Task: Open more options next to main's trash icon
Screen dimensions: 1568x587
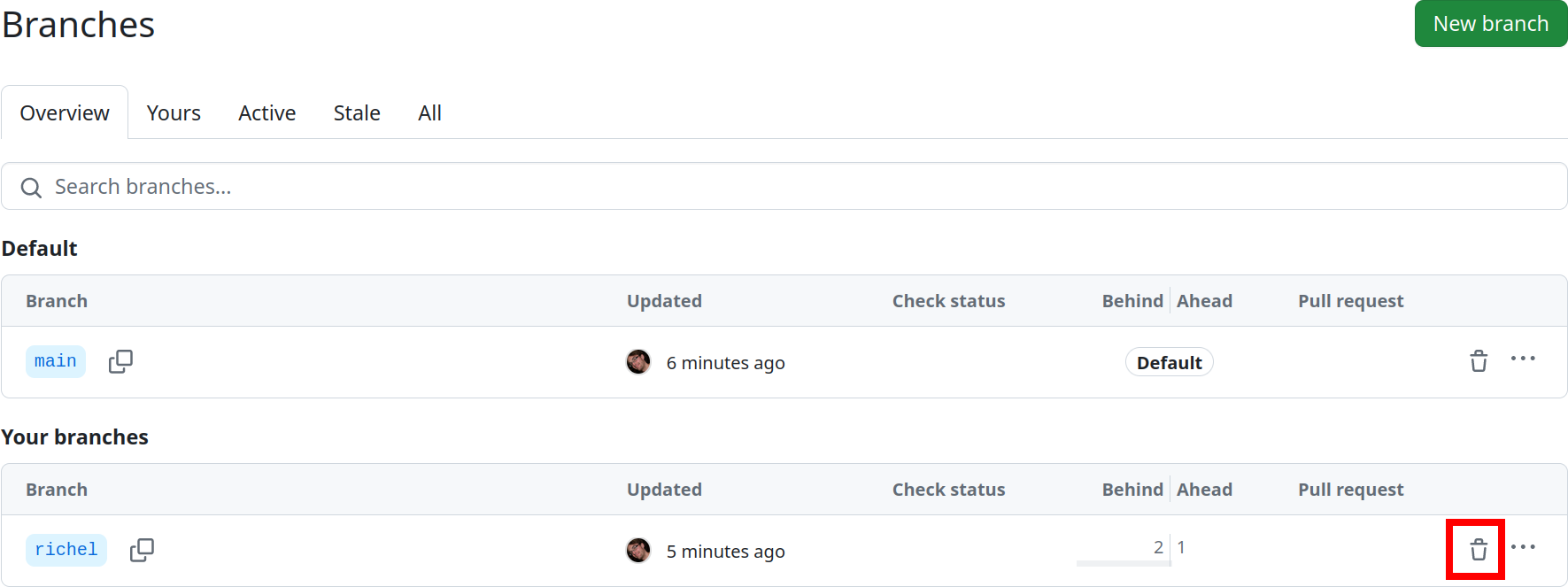Action: pos(1524,359)
